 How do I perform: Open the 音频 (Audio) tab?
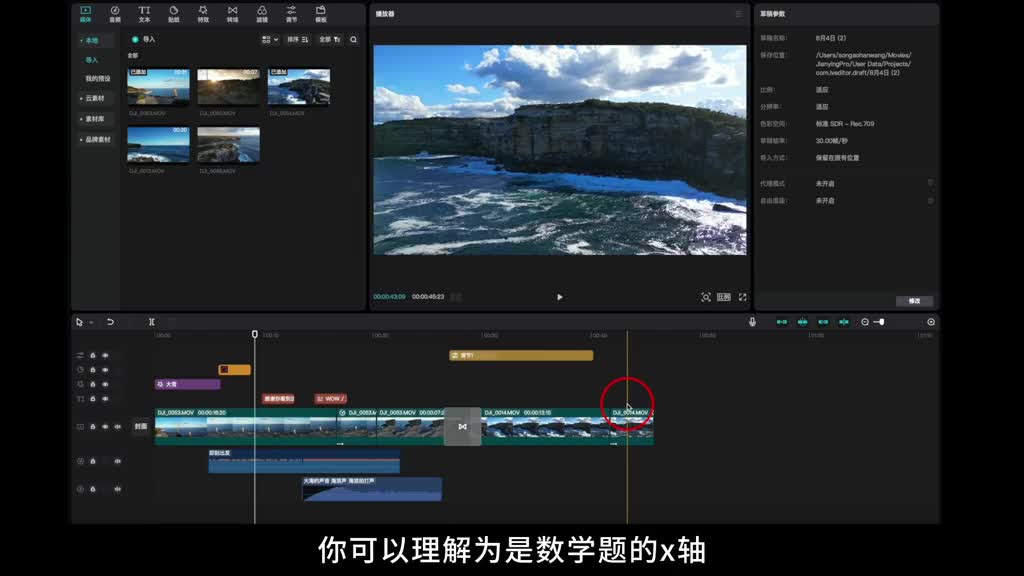(x=114, y=14)
